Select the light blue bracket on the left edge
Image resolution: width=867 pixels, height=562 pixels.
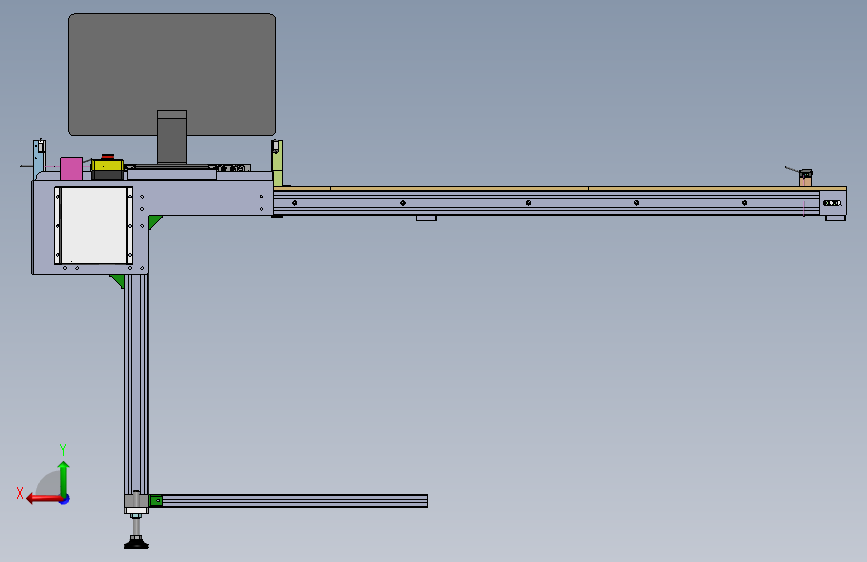click(39, 159)
